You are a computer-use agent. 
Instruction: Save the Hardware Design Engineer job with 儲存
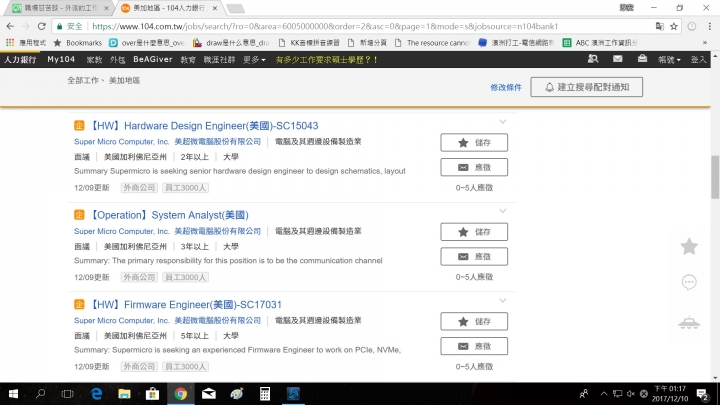(x=474, y=142)
